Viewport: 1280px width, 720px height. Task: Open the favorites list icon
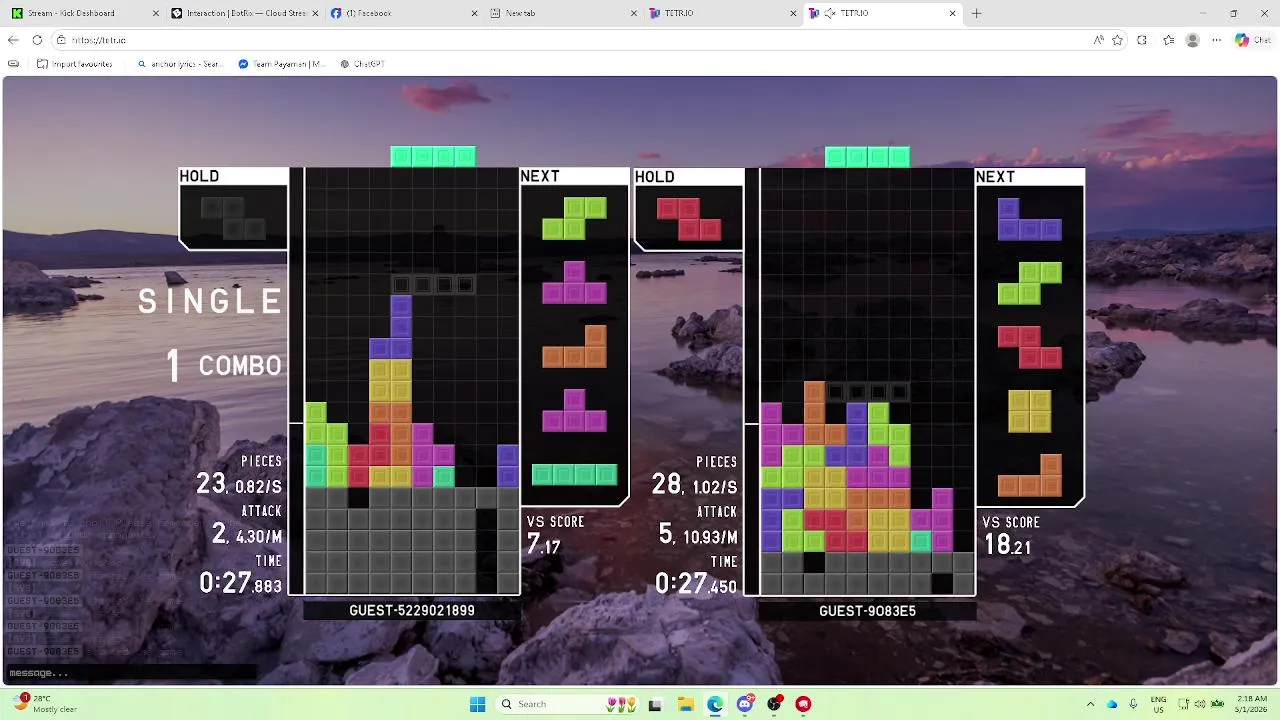(x=1168, y=40)
